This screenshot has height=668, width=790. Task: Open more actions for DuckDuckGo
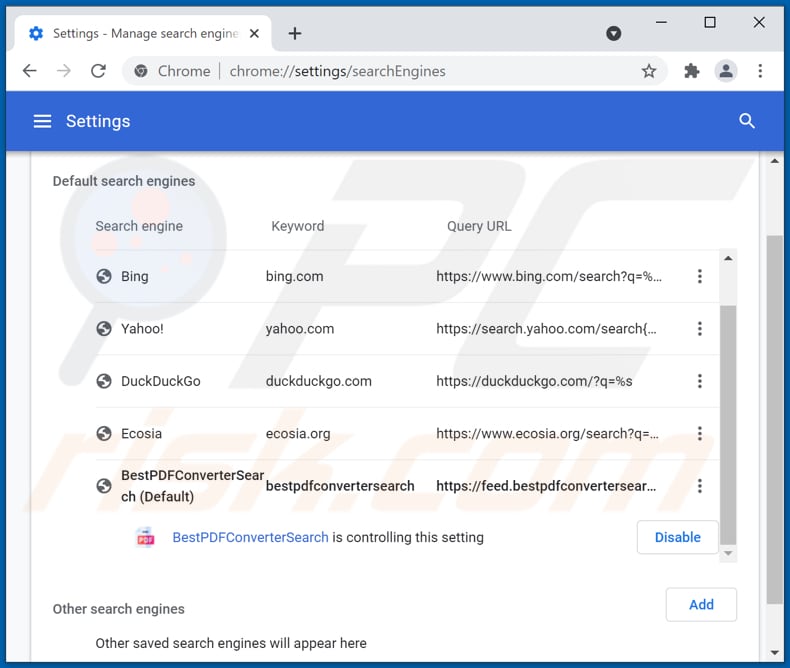click(x=700, y=381)
